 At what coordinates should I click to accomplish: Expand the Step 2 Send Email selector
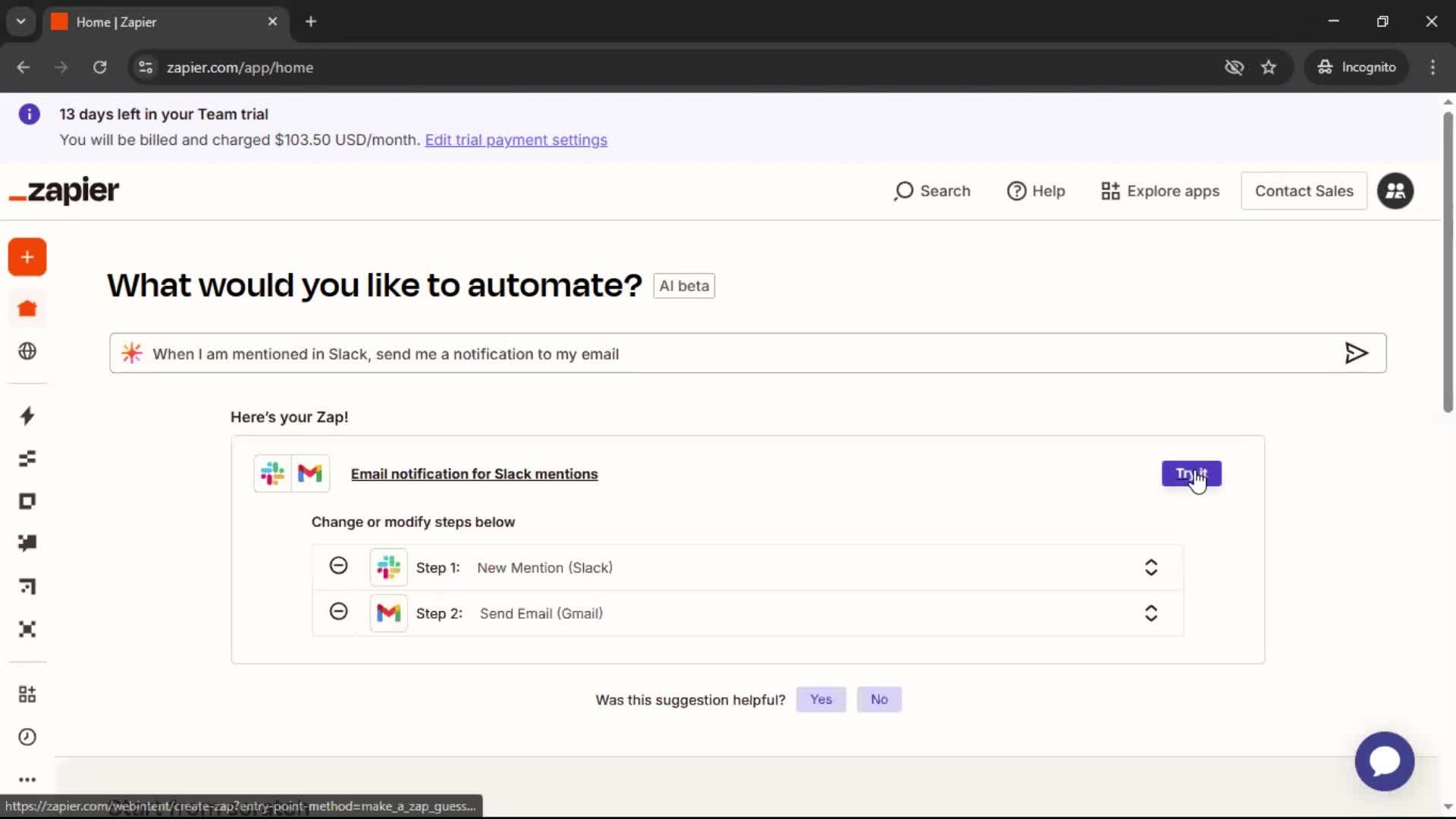click(x=1150, y=613)
